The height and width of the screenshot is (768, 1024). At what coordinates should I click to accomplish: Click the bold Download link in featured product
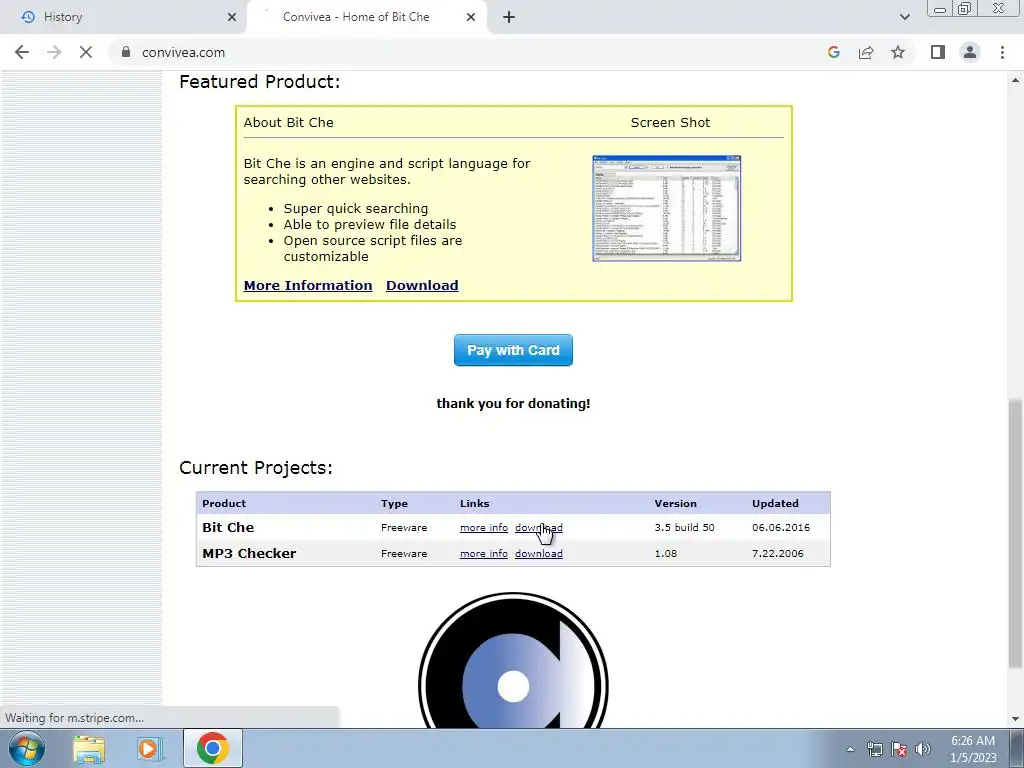(x=422, y=285)
